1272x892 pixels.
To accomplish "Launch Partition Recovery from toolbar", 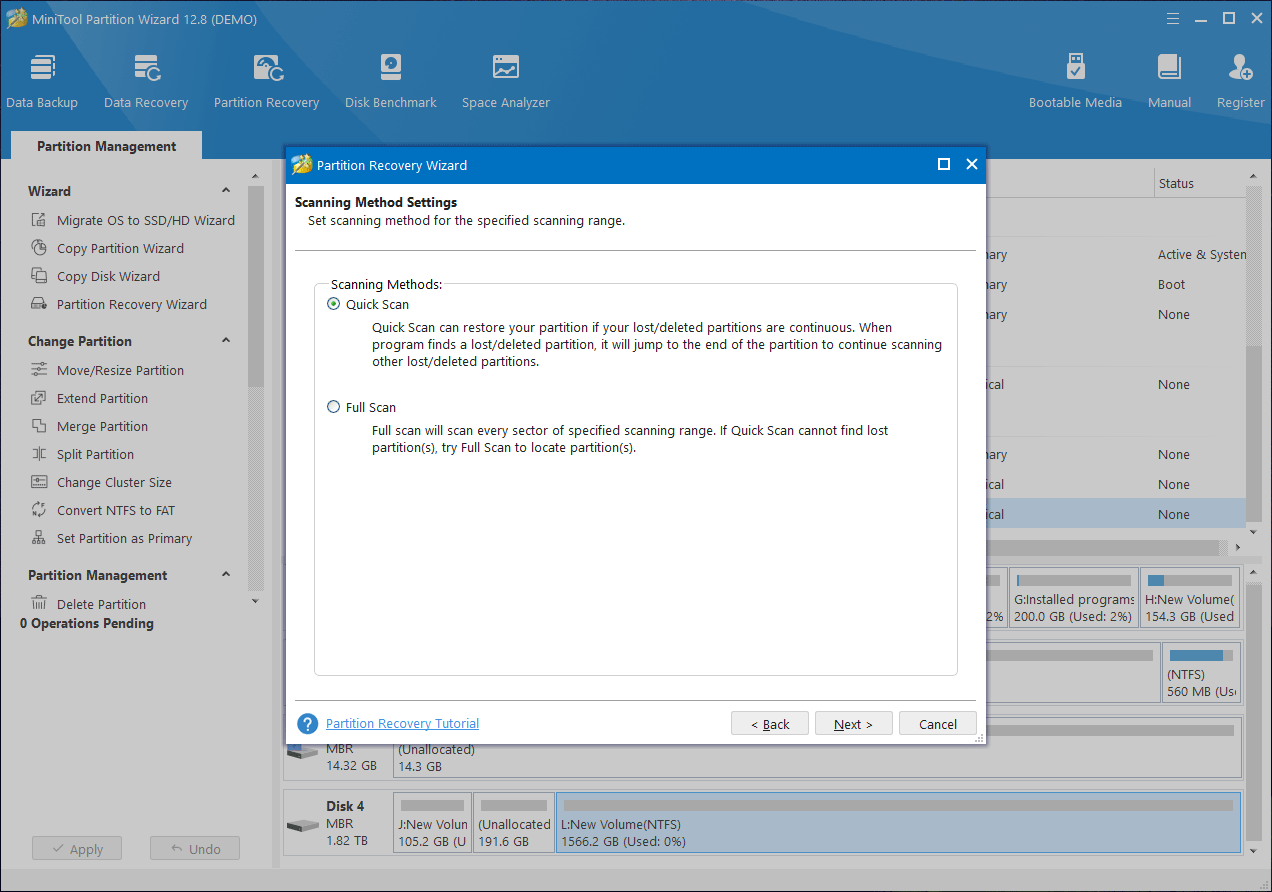I will pyautogui.click(x=266, y=81).
